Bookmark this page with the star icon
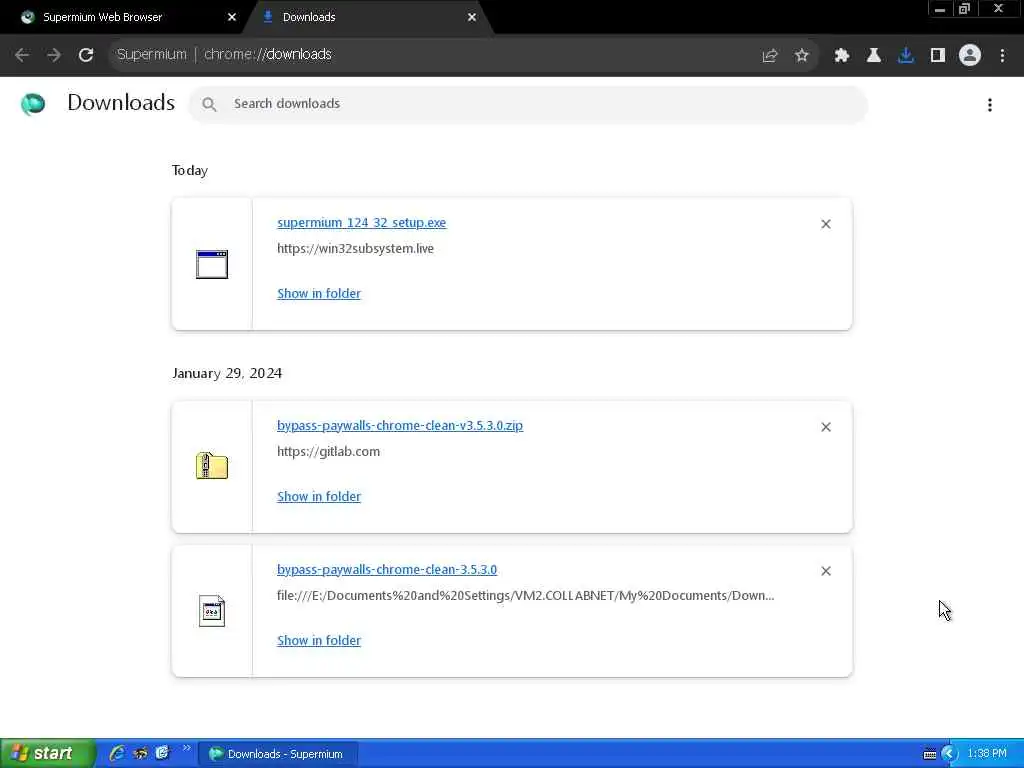Image resolution: width=1024 pixels, height=768 pixels. coord(802,56)
